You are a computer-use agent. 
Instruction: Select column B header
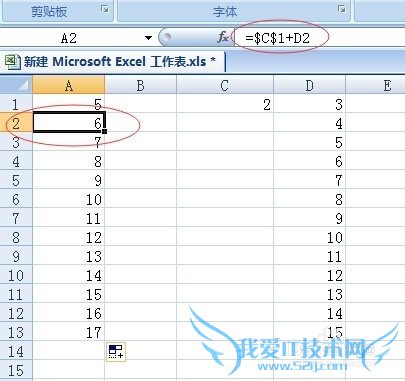[x=141, y=85]
